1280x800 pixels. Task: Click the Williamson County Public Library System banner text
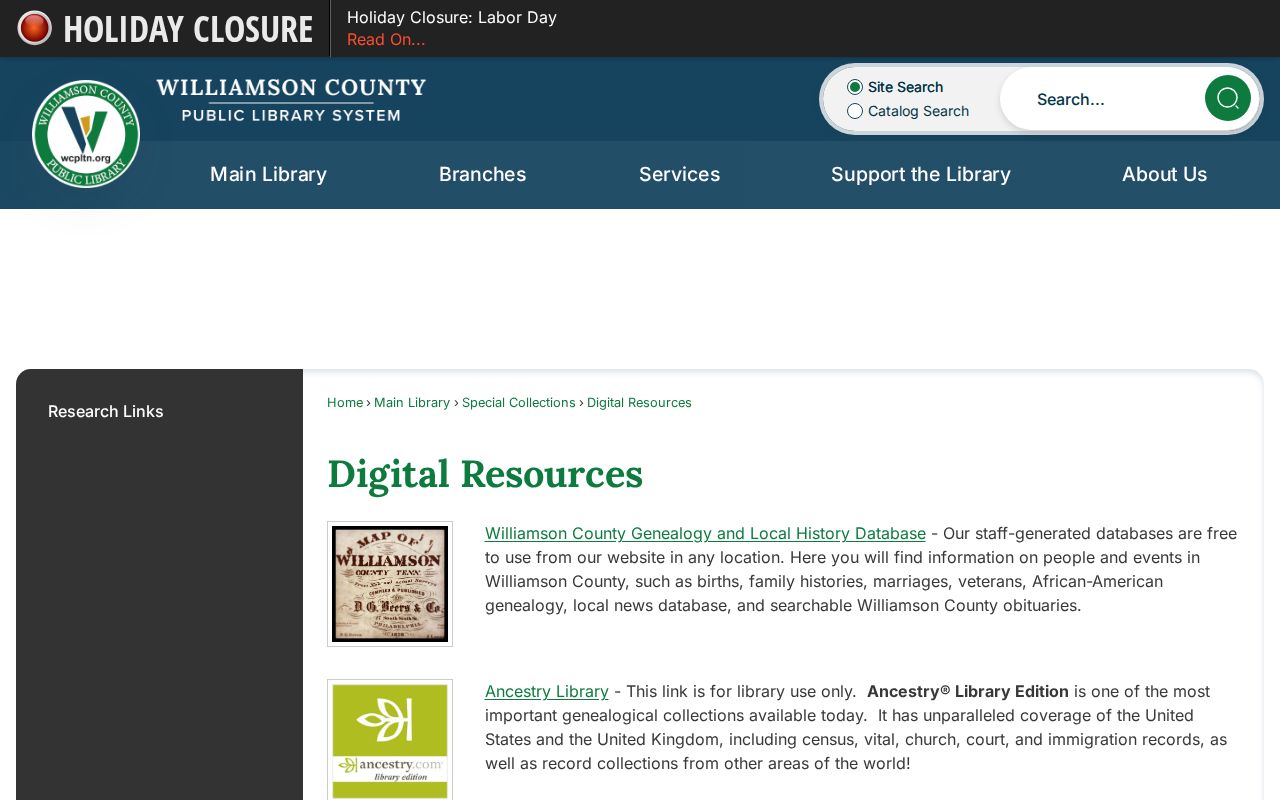(291, 99)
